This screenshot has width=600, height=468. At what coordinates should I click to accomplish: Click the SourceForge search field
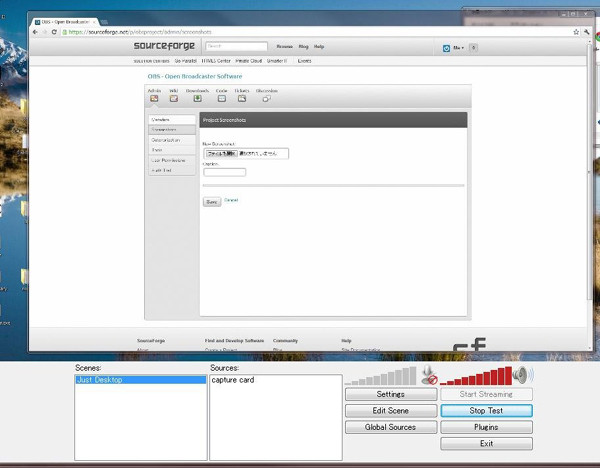tap(236, 46)
